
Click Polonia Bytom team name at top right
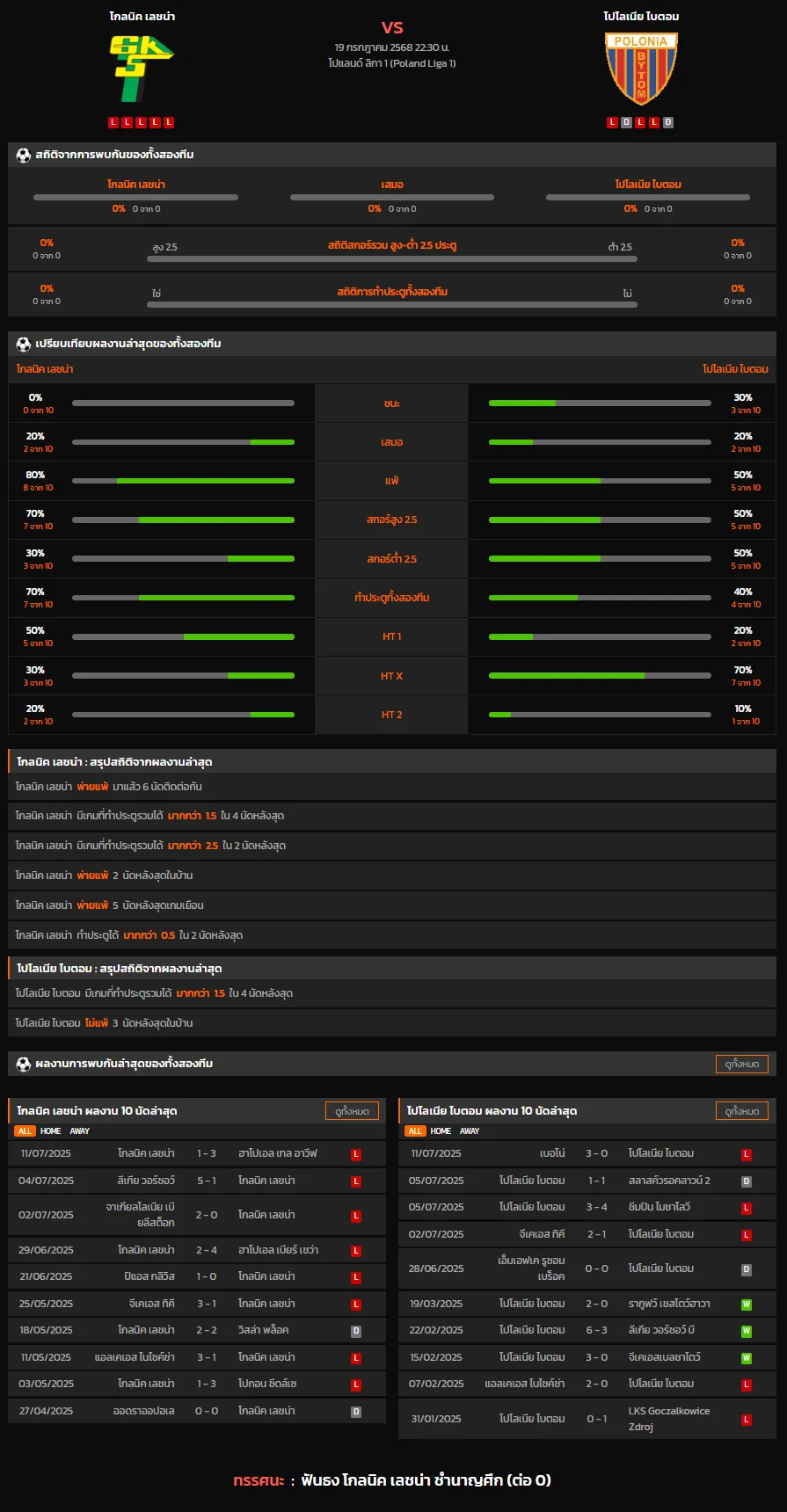click(641, 17)
